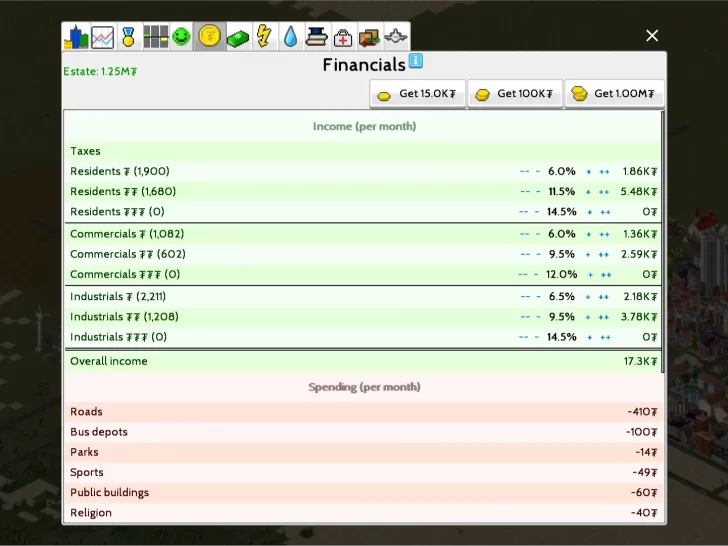Click the Get 15.0K button
Screen dimensions: 728x546
[417, 94]
